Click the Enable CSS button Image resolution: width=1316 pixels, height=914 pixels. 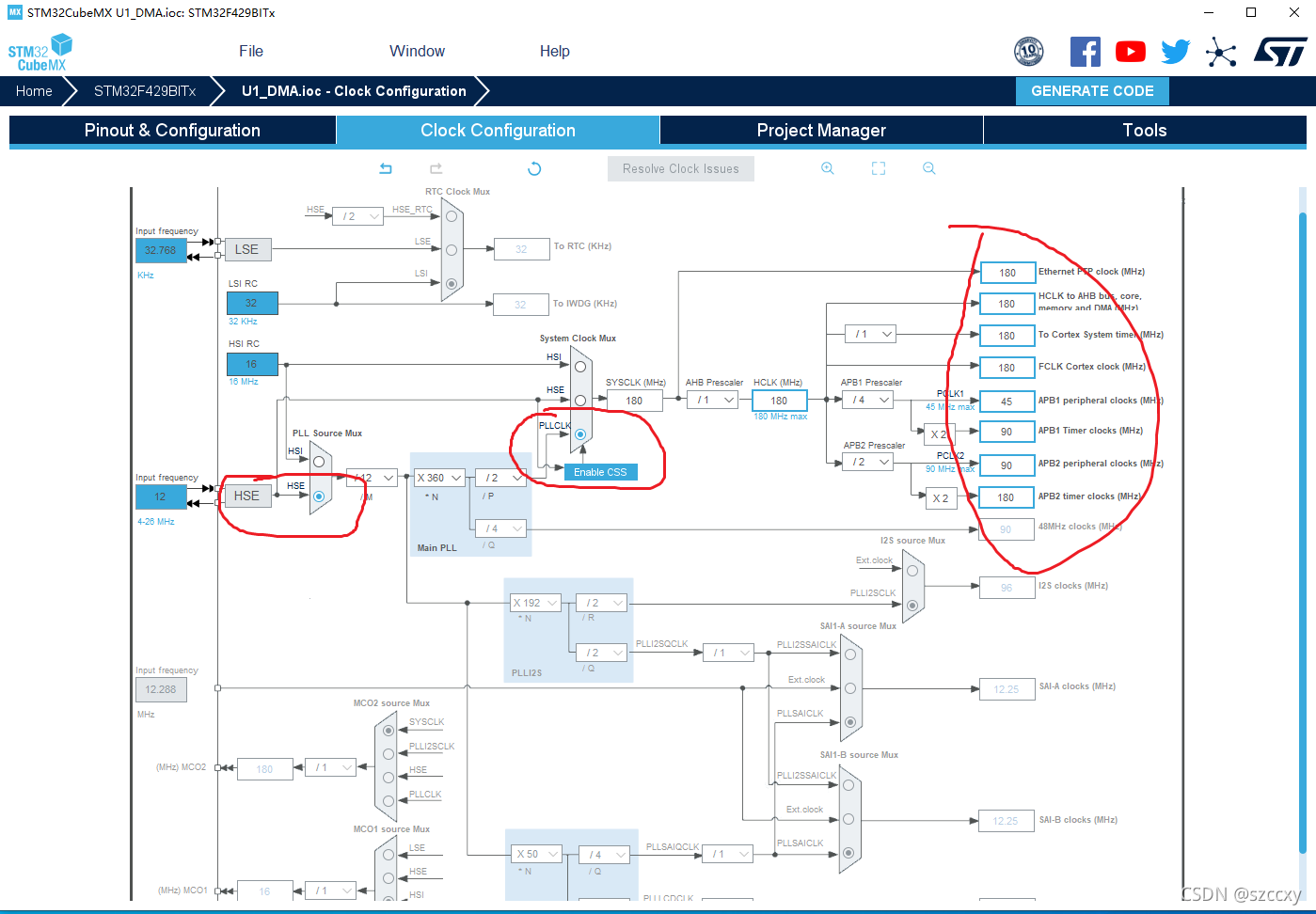[x=600, y=472]
